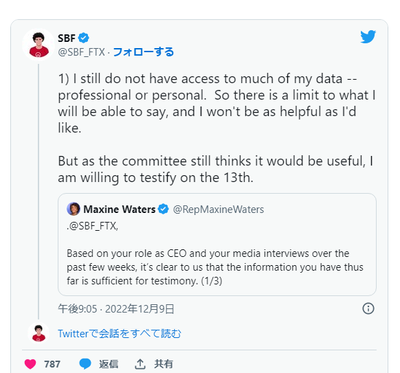Click フォローする to follow SBF

click(144, 52)
